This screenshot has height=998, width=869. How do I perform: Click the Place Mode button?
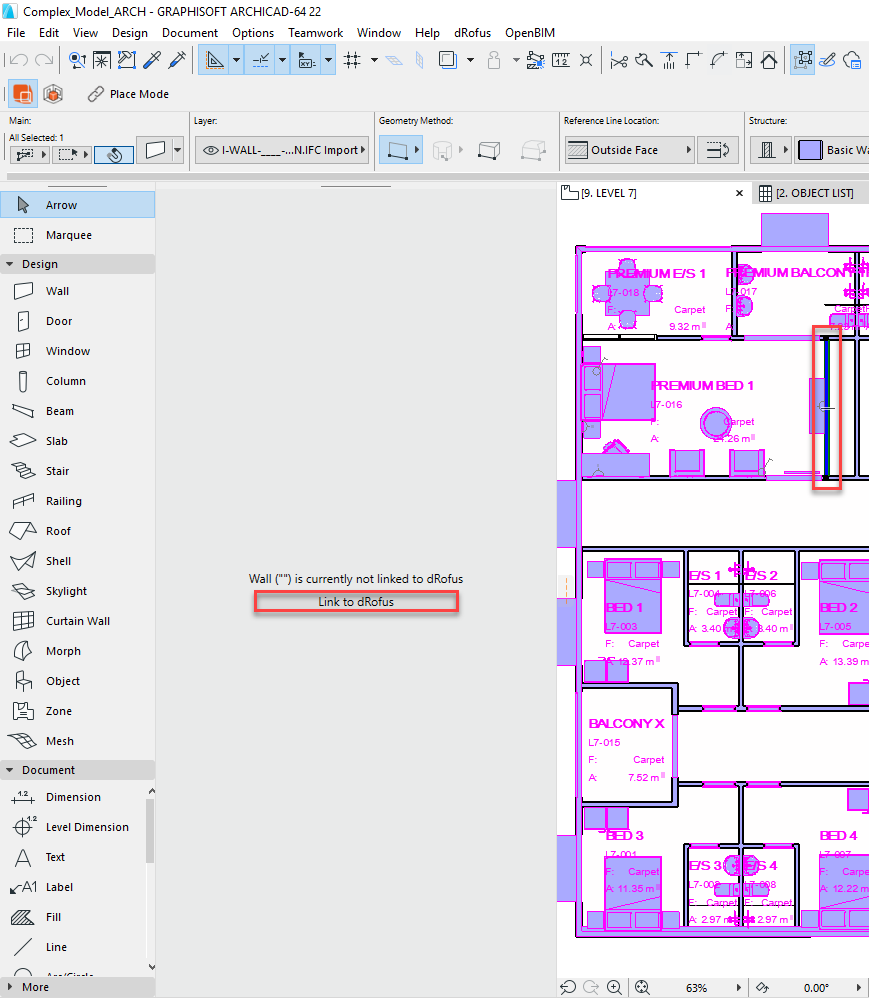point(128,94)
